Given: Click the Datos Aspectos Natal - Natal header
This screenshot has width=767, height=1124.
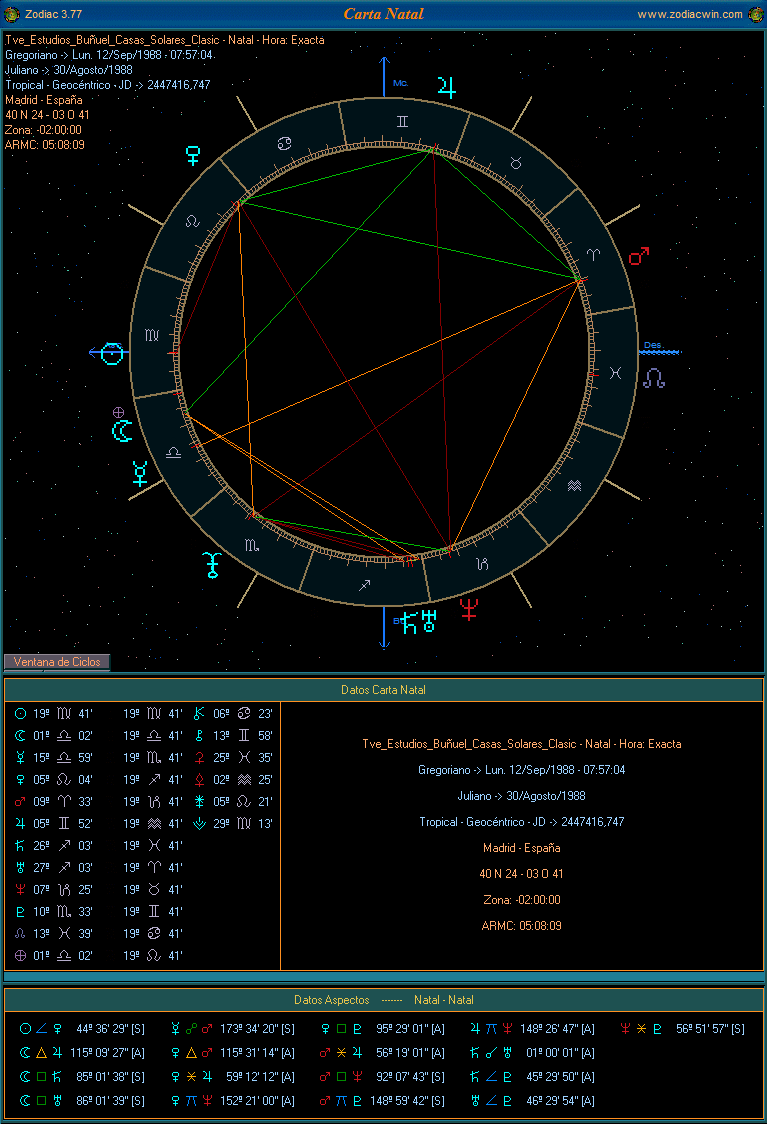Looking at the screenshot, I should point(384,1000).
